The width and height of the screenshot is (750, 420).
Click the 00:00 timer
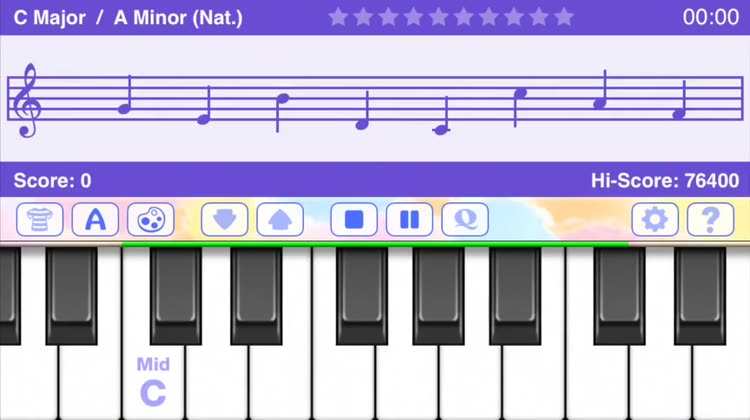click(711, 17)
